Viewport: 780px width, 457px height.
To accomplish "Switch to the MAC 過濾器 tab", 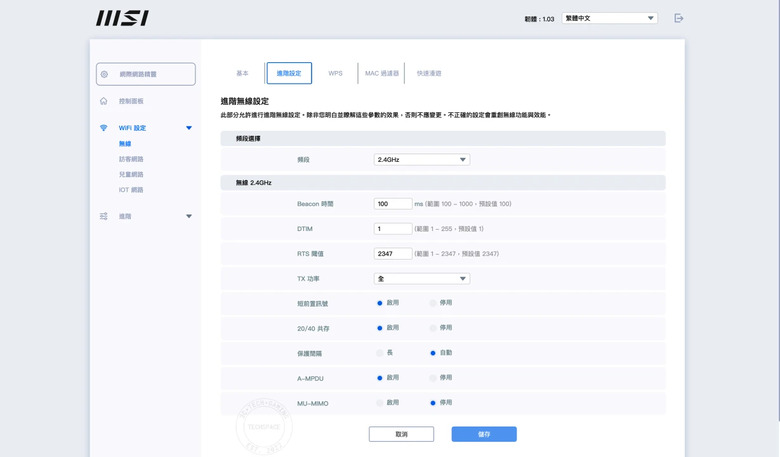I will click(382, 73).
